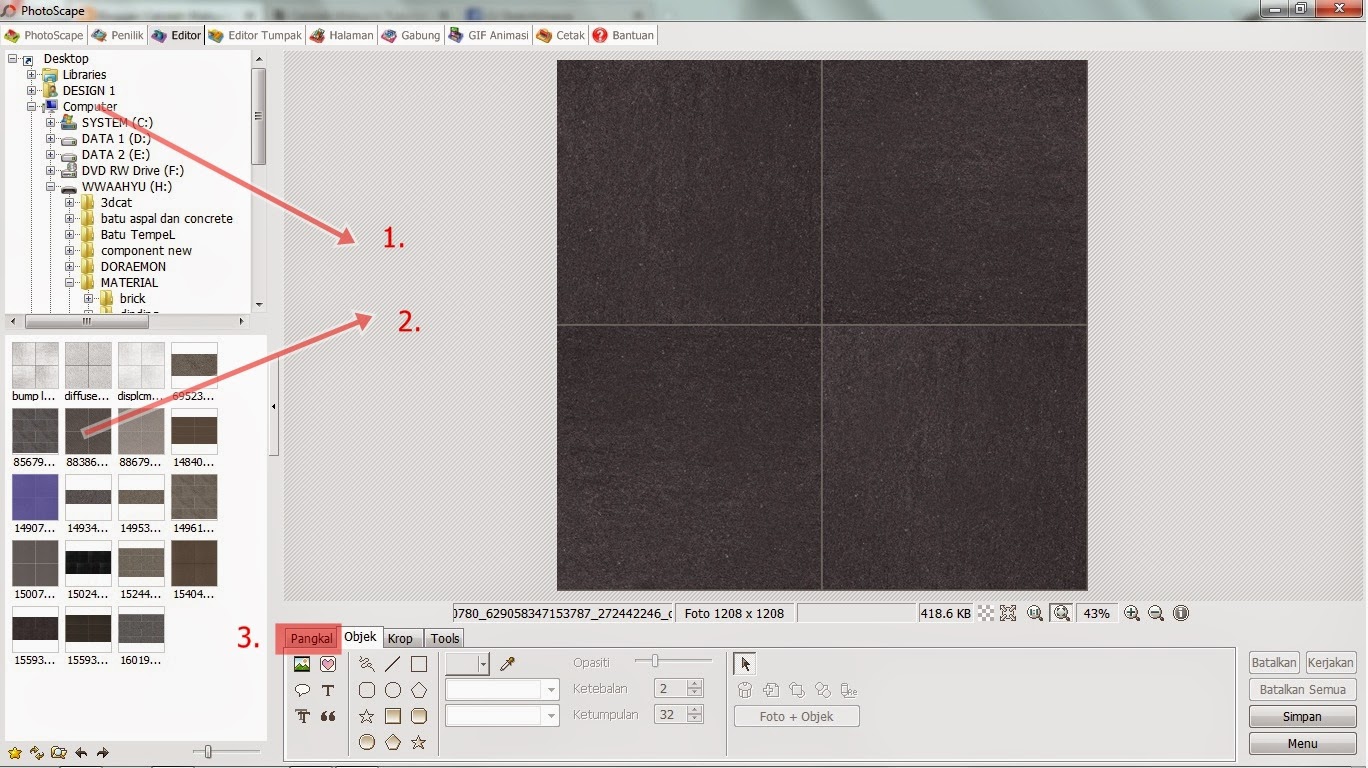Open the GIF Animasi module
This screenshot has height=768, width=1368.
tap(489, 35)
